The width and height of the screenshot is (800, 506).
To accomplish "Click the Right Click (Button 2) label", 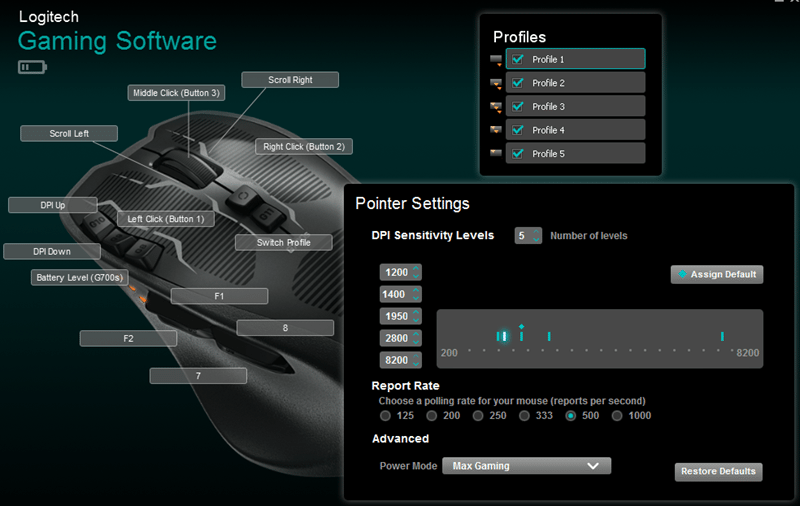I will point(304,147).
